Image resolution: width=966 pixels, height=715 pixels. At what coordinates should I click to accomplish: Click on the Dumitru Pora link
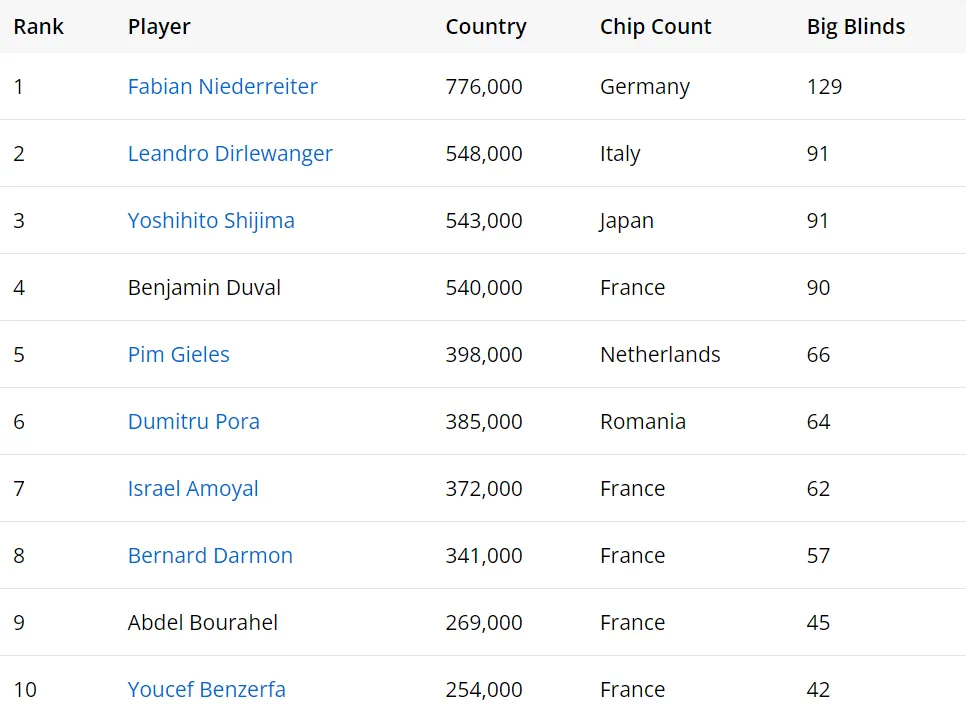tap(193, 422)
